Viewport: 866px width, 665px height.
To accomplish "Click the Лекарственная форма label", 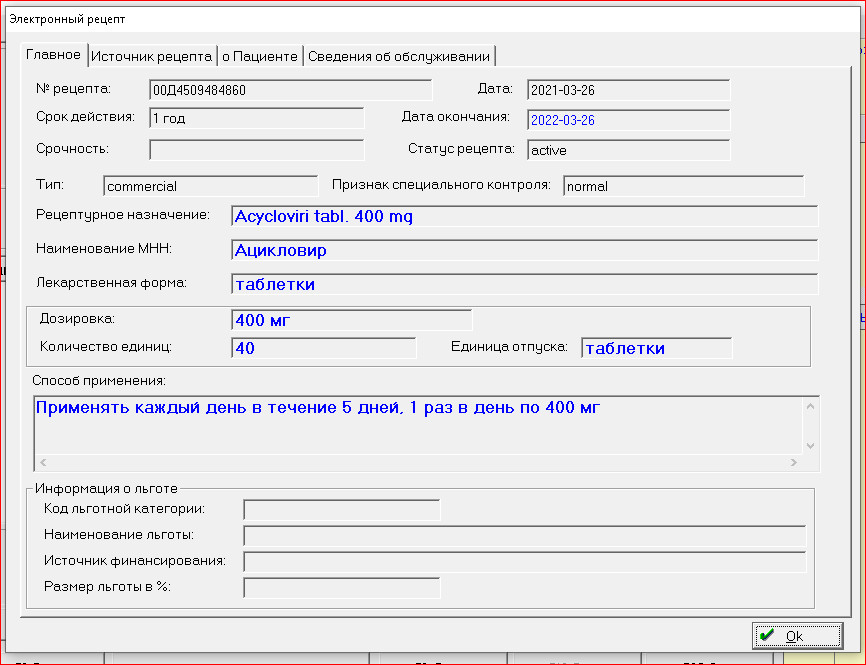I will [111, 283].
